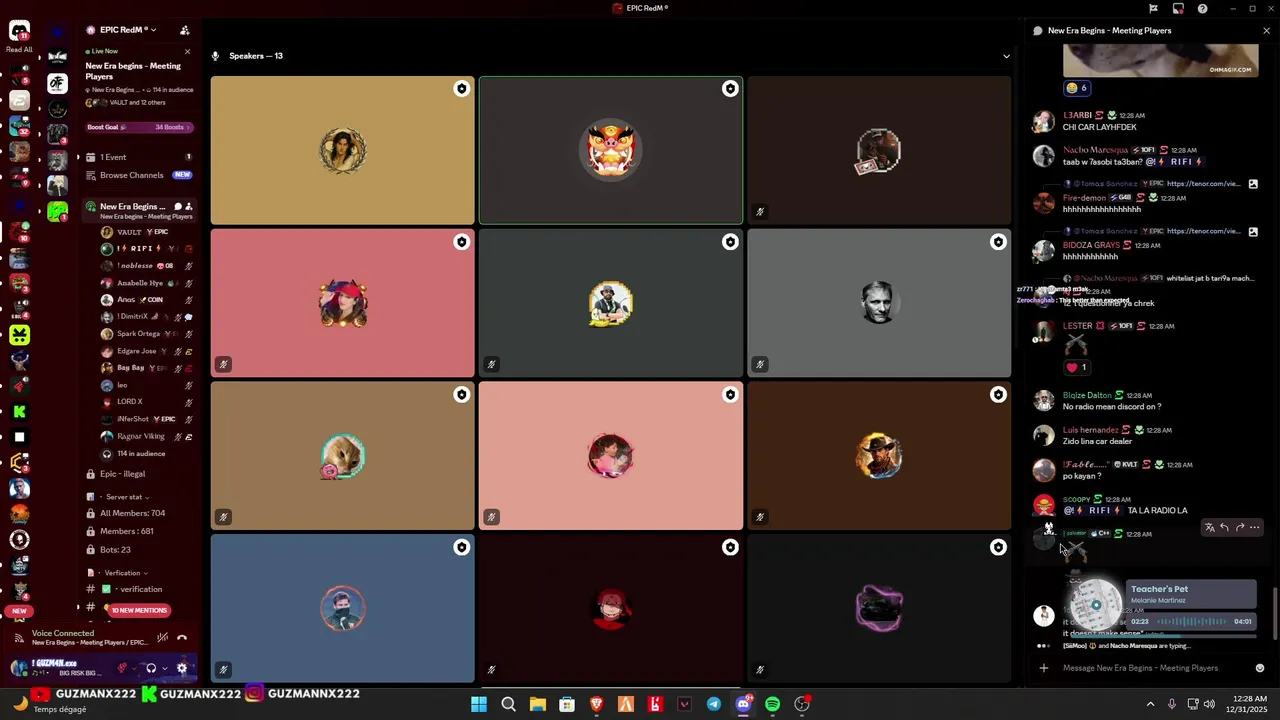Click username Blqize Dalton in chat
This screenshot has height=720, width=1280.
pyautogui.click(x=1087, y=395)
